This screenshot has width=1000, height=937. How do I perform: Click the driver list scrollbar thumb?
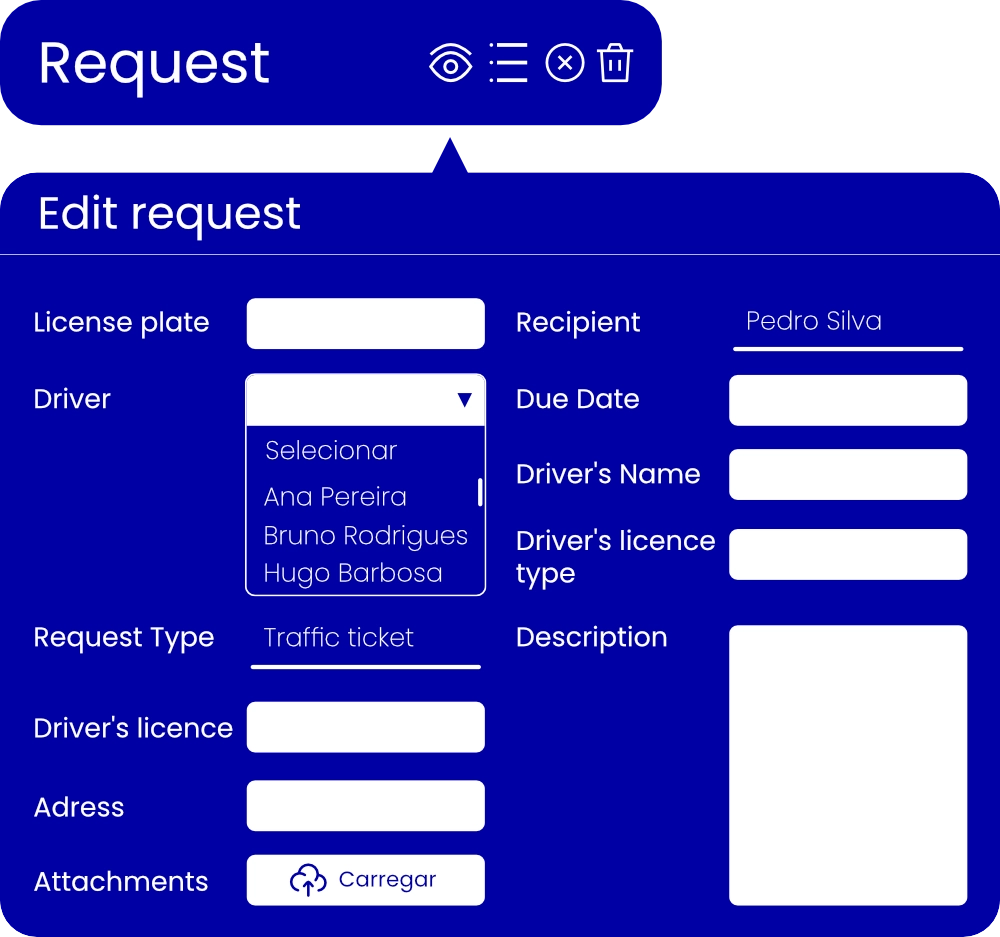480,492
